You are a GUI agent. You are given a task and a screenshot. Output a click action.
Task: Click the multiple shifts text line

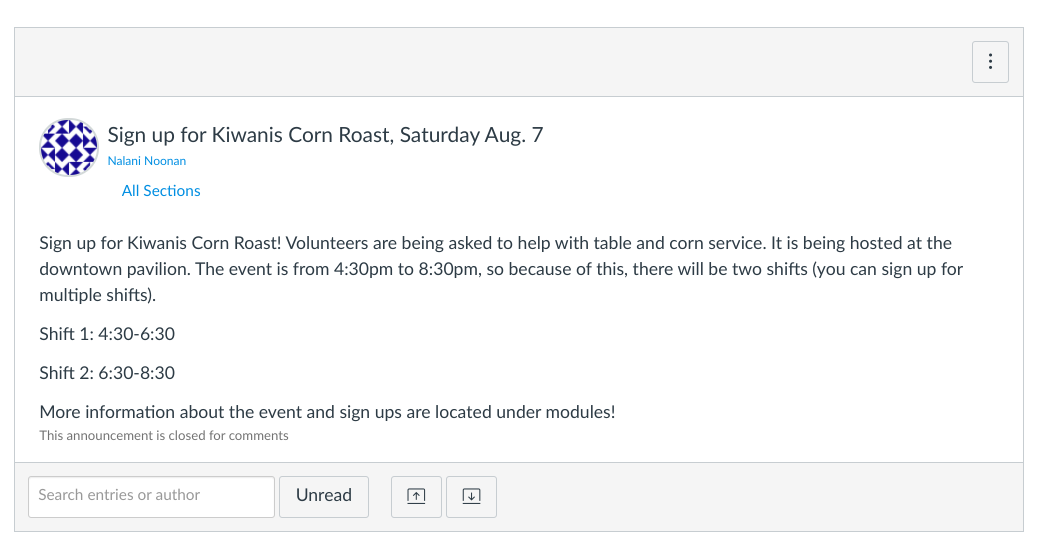click(x=98, y=296)
